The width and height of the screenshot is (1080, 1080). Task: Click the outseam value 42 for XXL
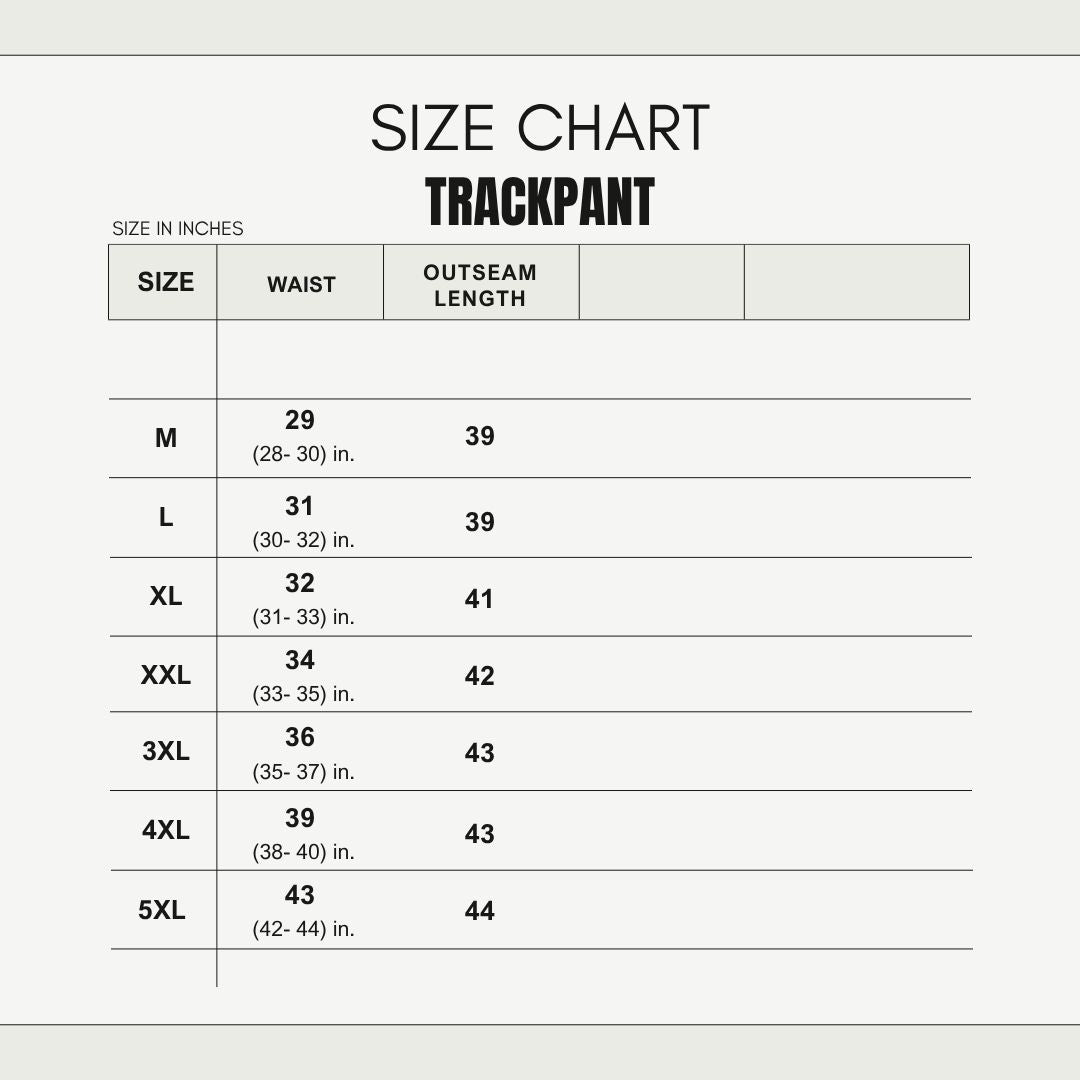click(x=479, y=676)
